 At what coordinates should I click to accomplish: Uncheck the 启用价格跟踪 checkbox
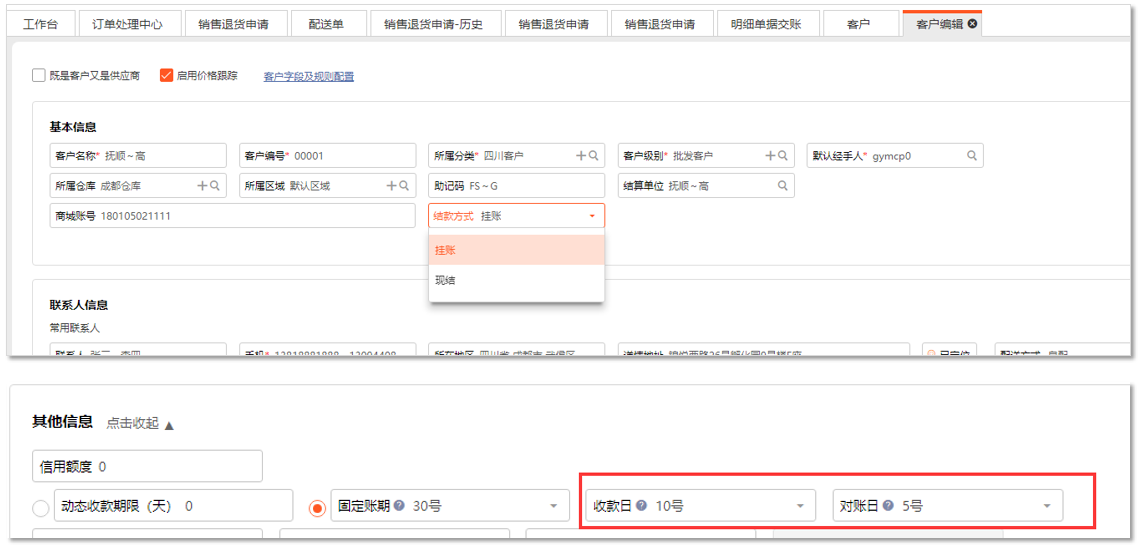click(x=166, y=75)
